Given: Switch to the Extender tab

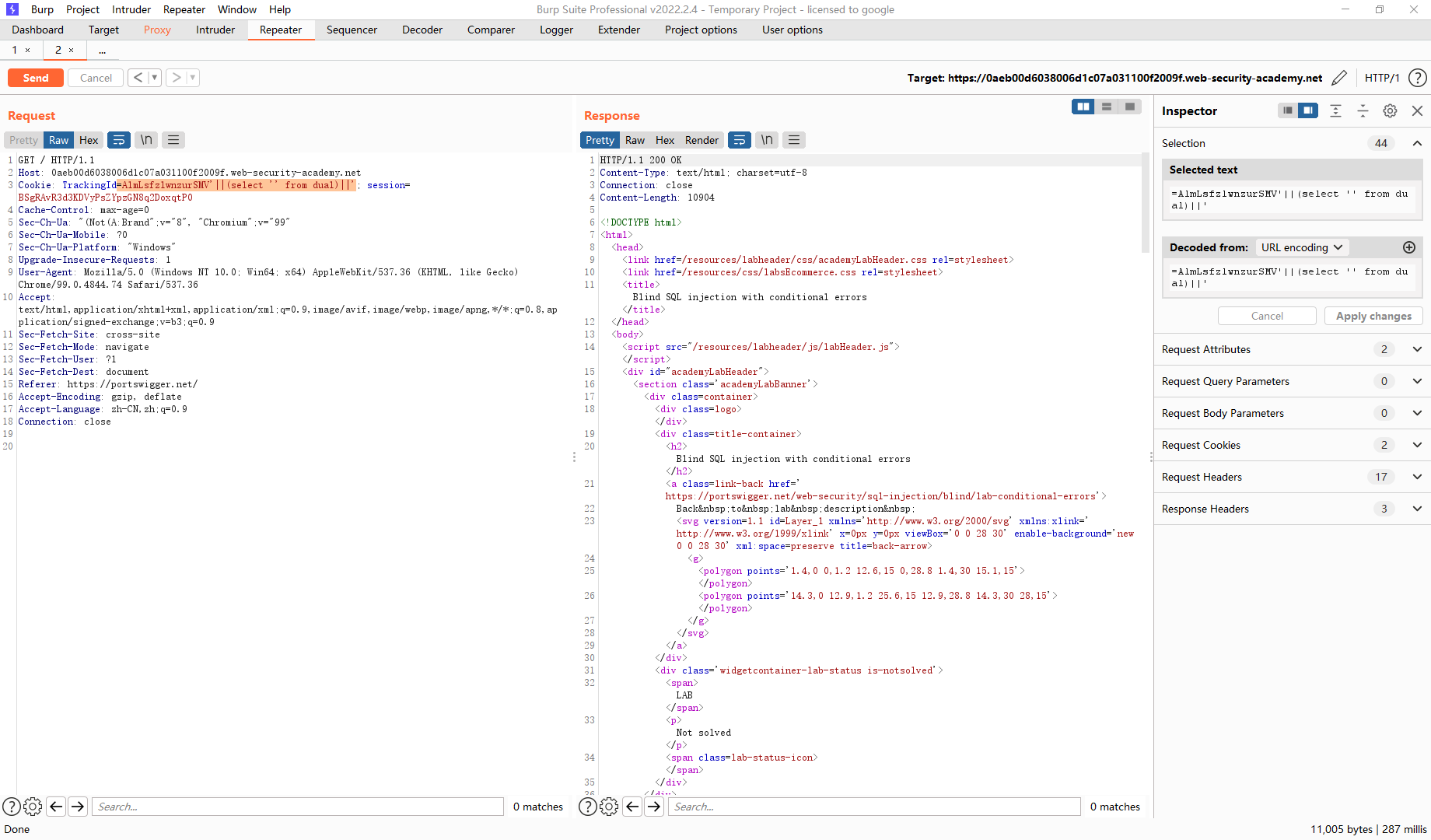Looking at the screenshot, I should coord(619,30).
